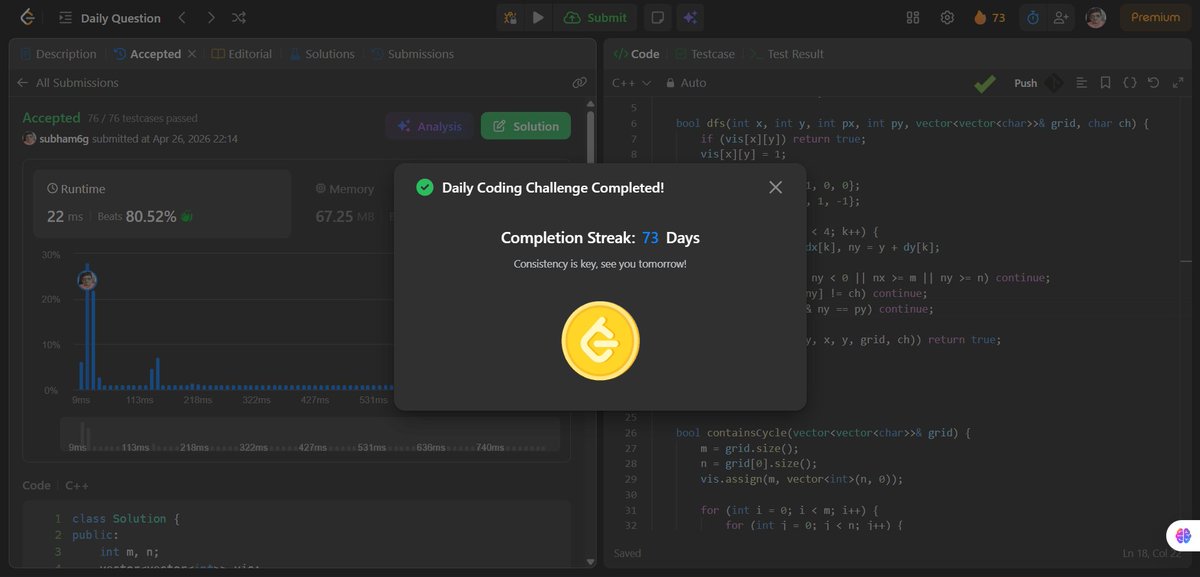This screenshot has width=1200, height=577.
Task: Pick a random question with shuffle icon
Action: [239, 17]
